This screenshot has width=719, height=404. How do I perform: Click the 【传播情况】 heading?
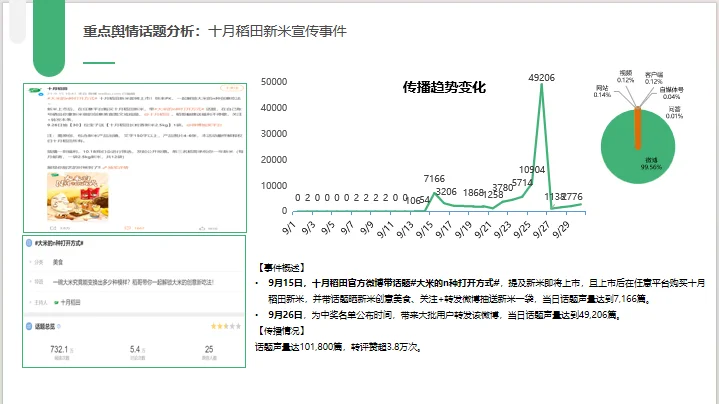click(280, 331)
